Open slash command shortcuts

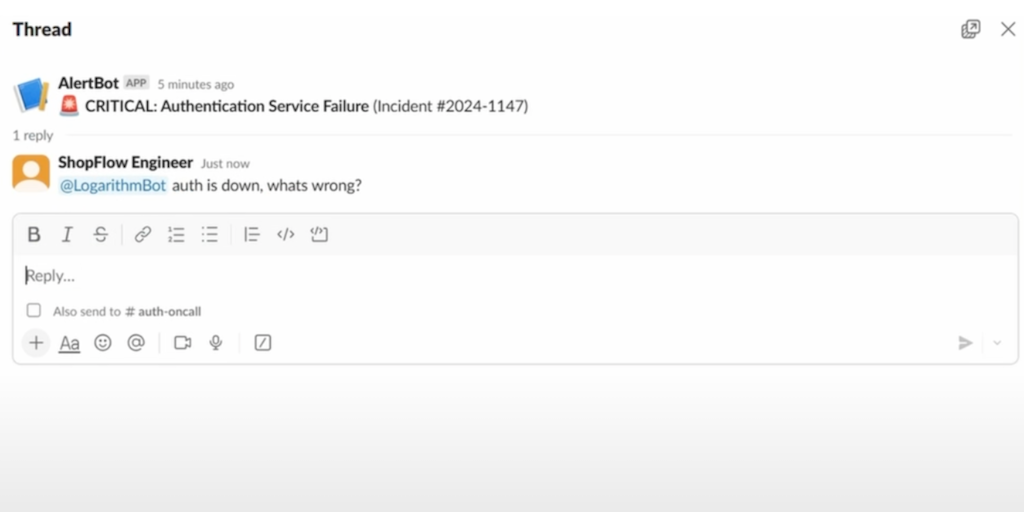coord(263,343)
